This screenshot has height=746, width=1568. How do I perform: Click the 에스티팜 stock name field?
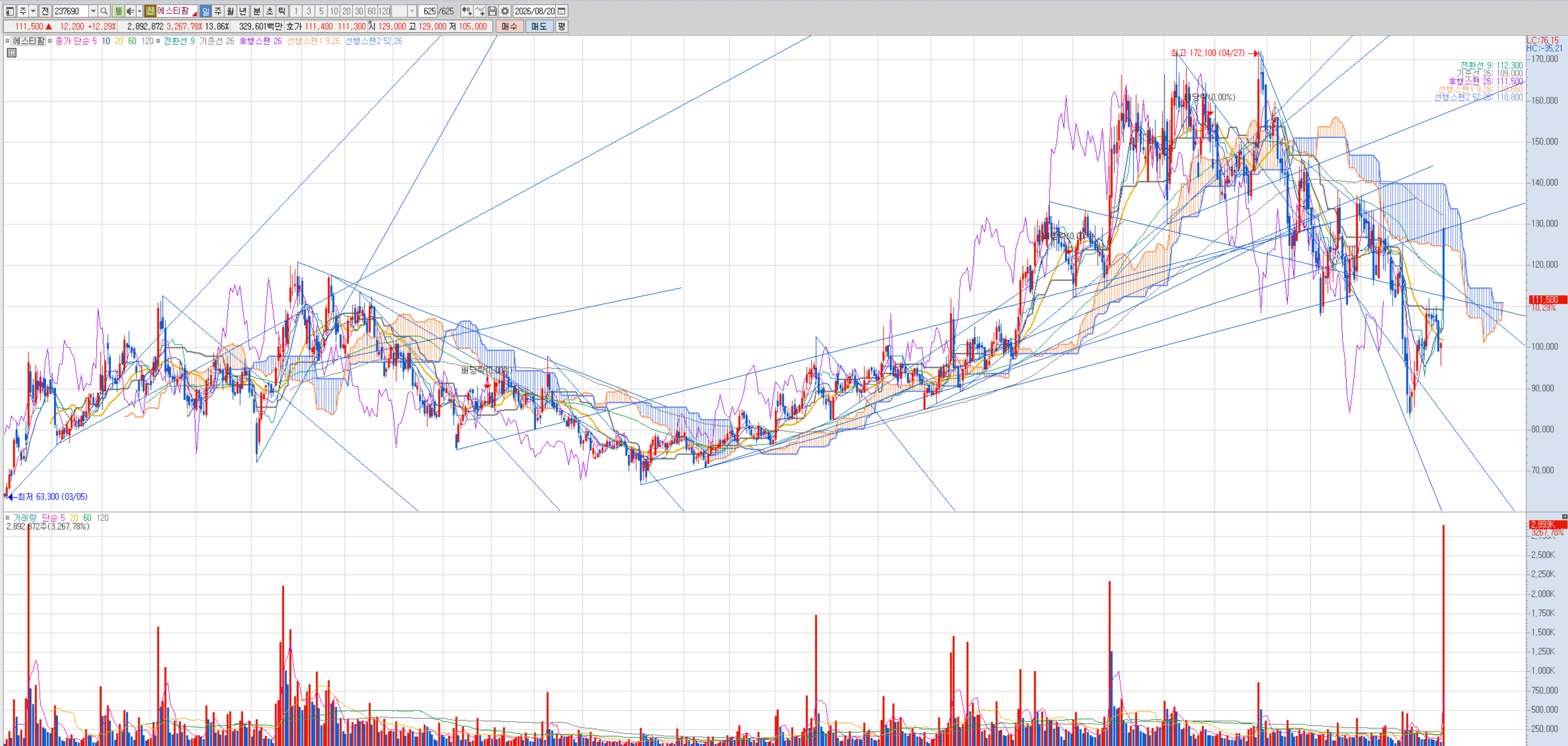(176, 11)
